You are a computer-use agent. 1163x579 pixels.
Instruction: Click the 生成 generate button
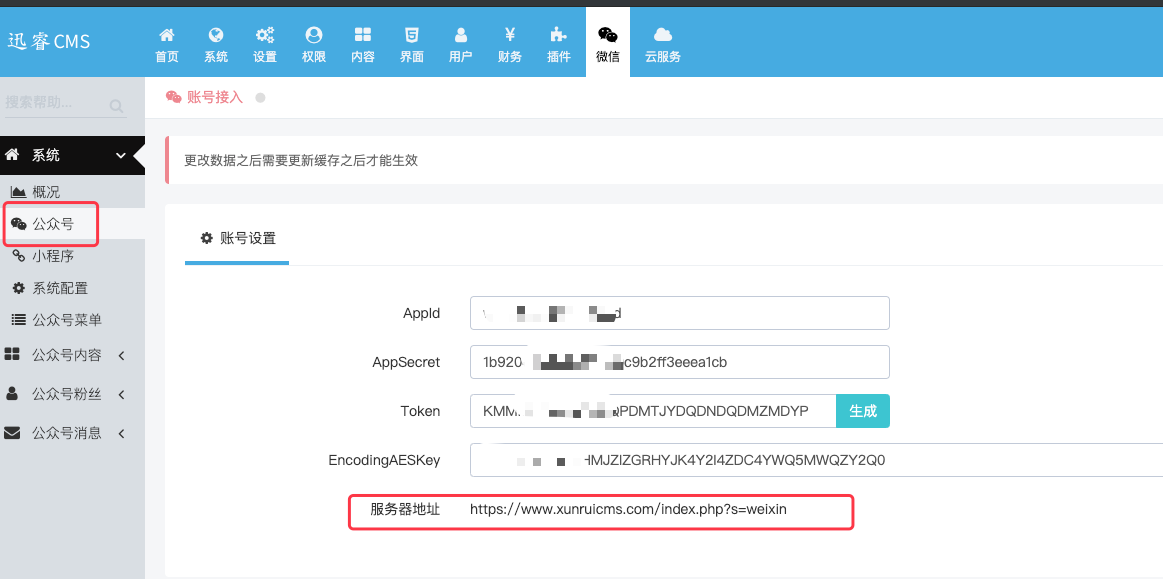pyautogui.click(x=863, y=411)
